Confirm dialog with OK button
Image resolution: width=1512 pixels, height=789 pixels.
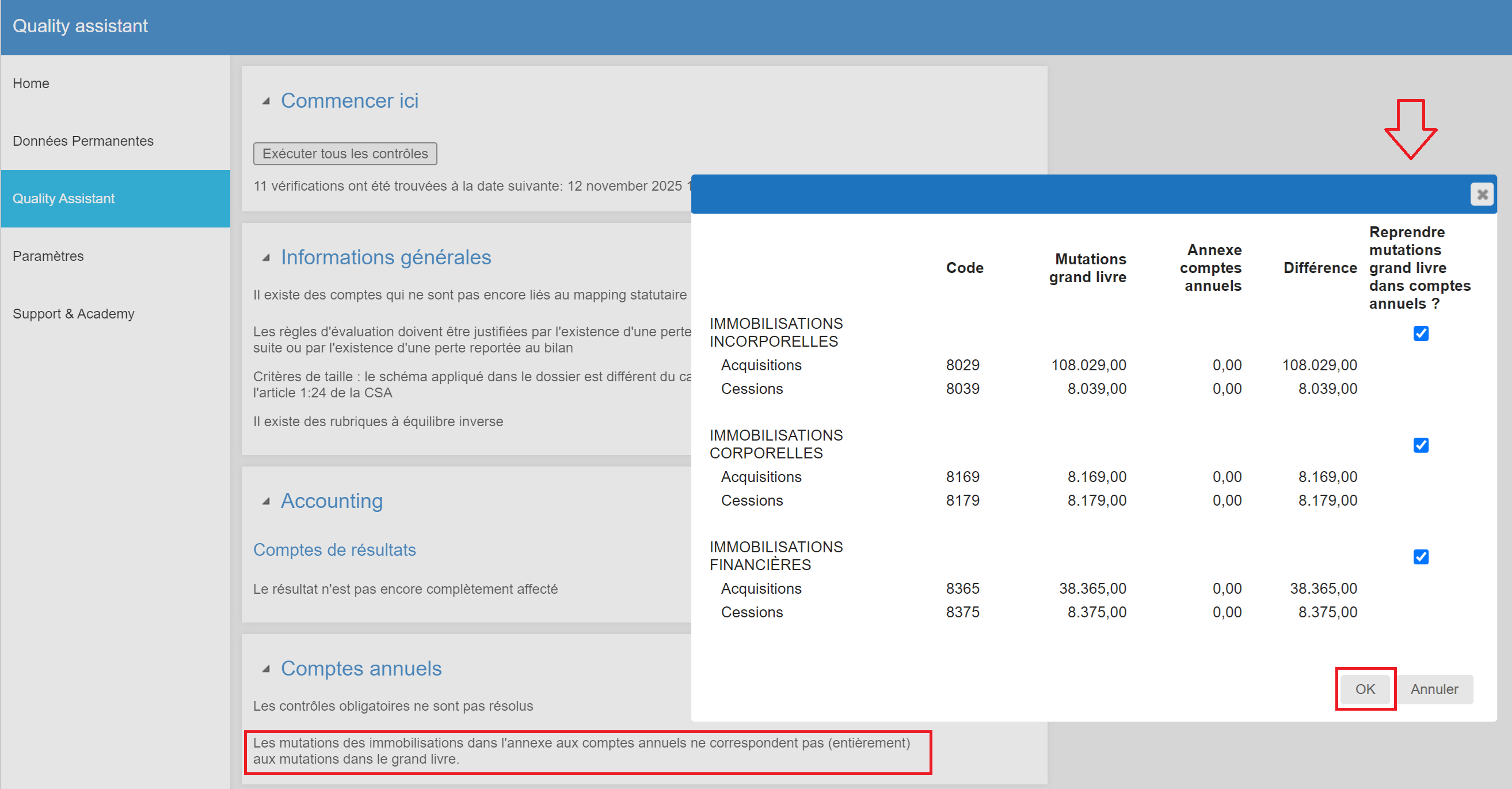(1365, 689)
